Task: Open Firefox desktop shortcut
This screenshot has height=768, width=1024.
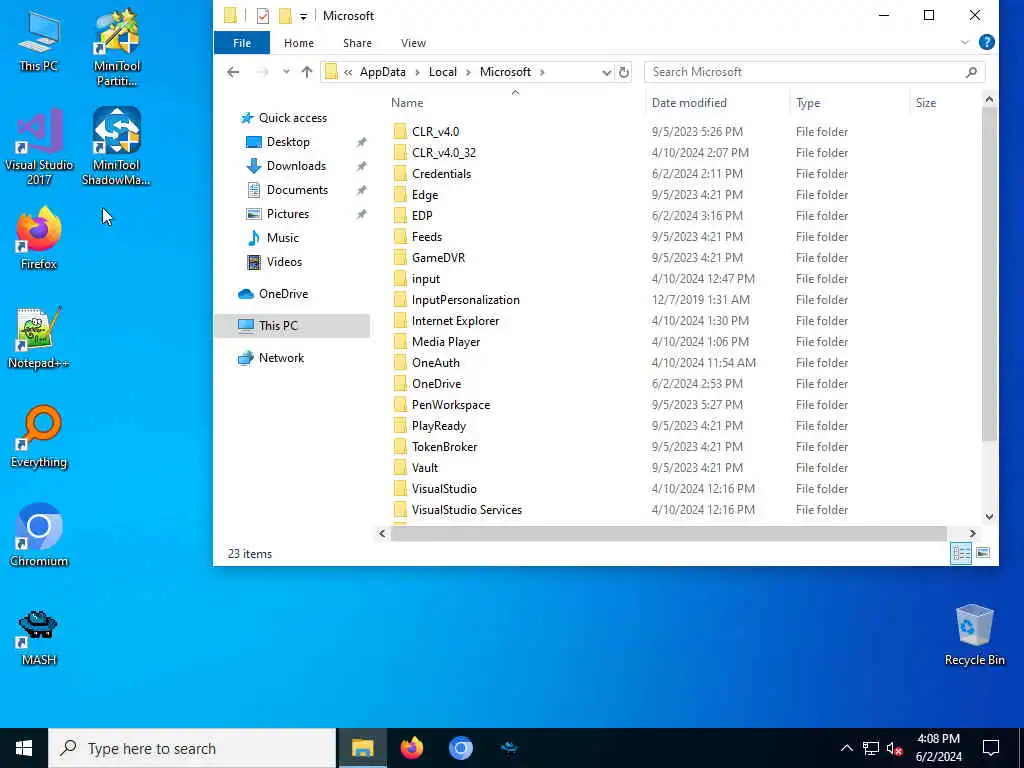Action: (39, 238)
